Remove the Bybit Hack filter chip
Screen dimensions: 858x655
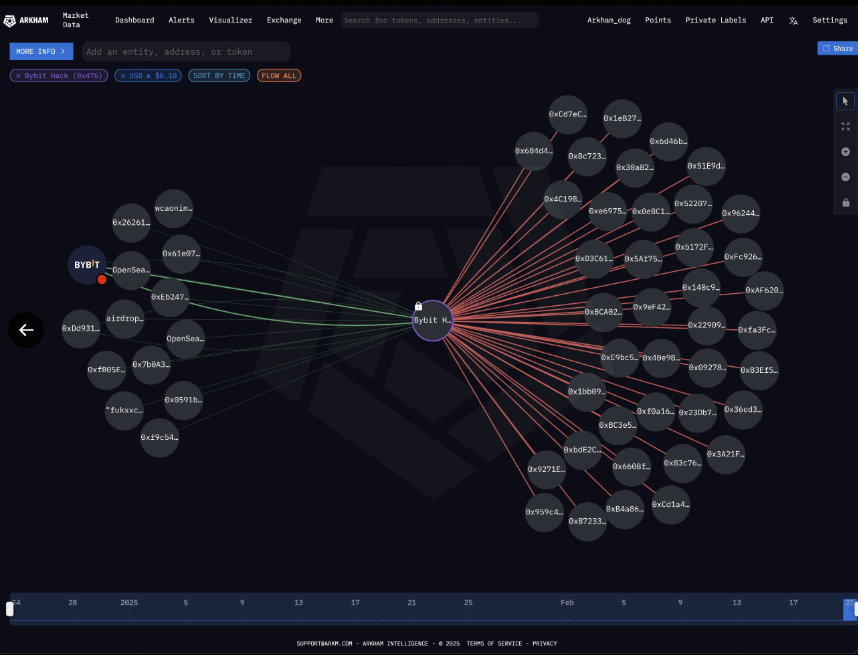[x=18, y=76]
